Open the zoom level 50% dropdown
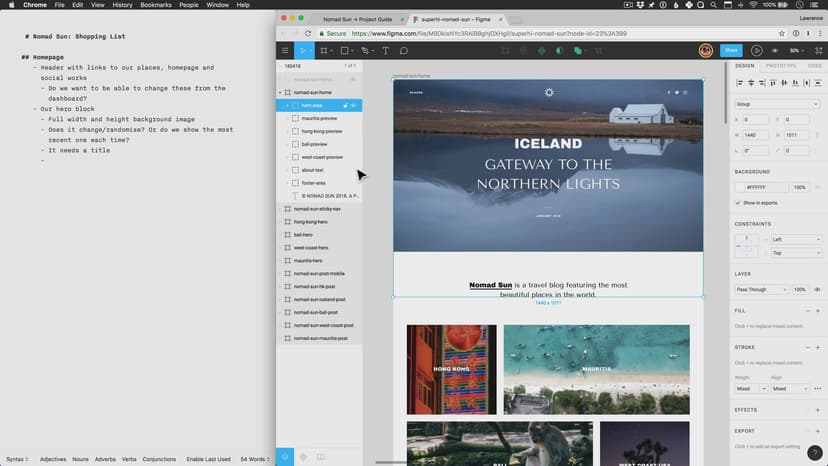The height and width of the screenshot is (466, 828). coord(797,50)
